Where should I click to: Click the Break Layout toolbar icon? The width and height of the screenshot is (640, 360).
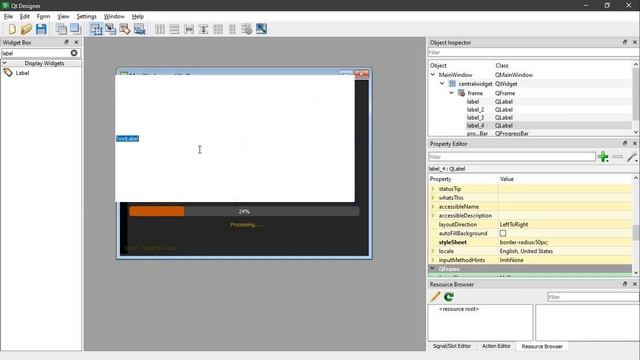click(247, 29)
